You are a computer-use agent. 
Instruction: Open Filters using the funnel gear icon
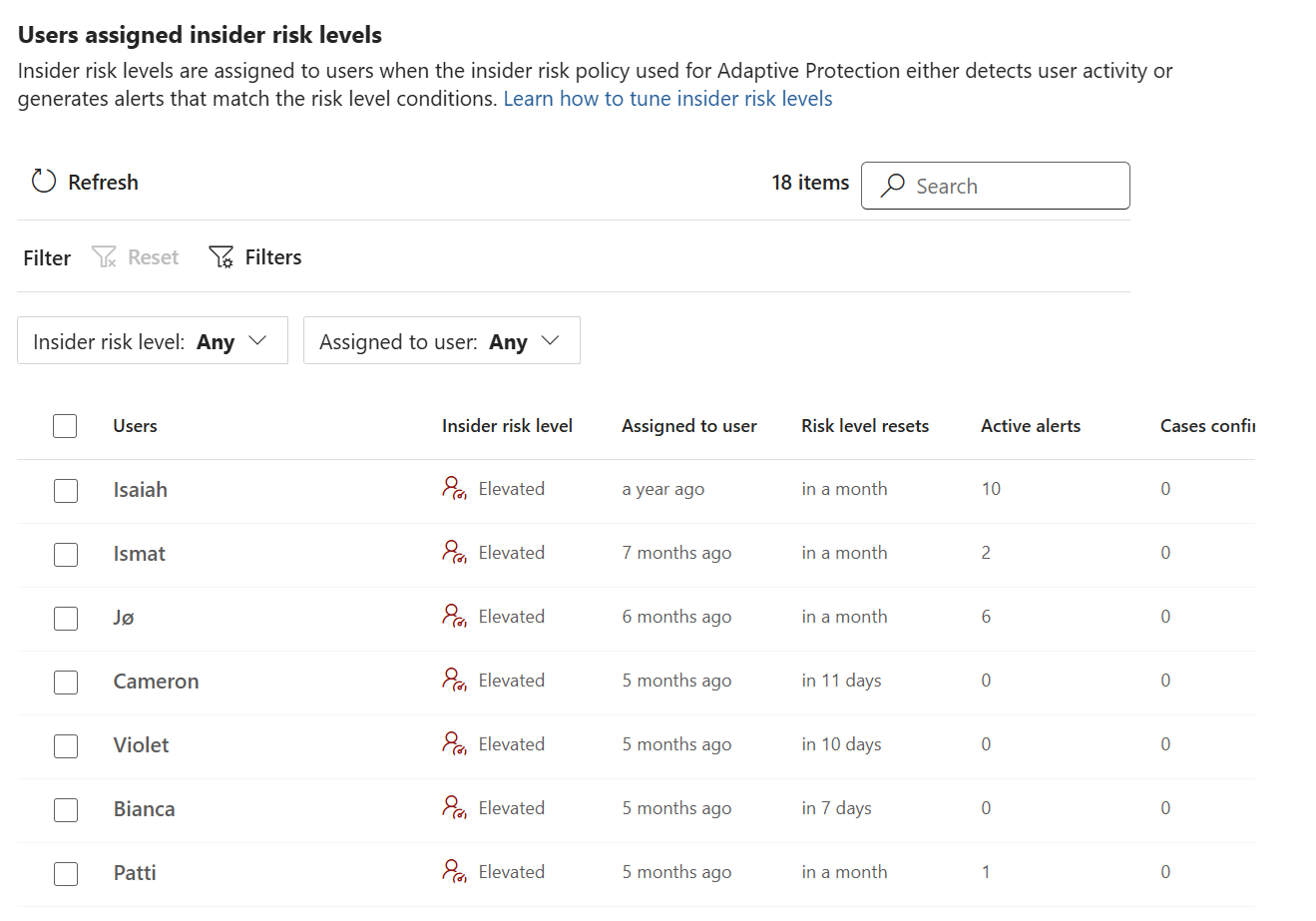coord(220,257)
